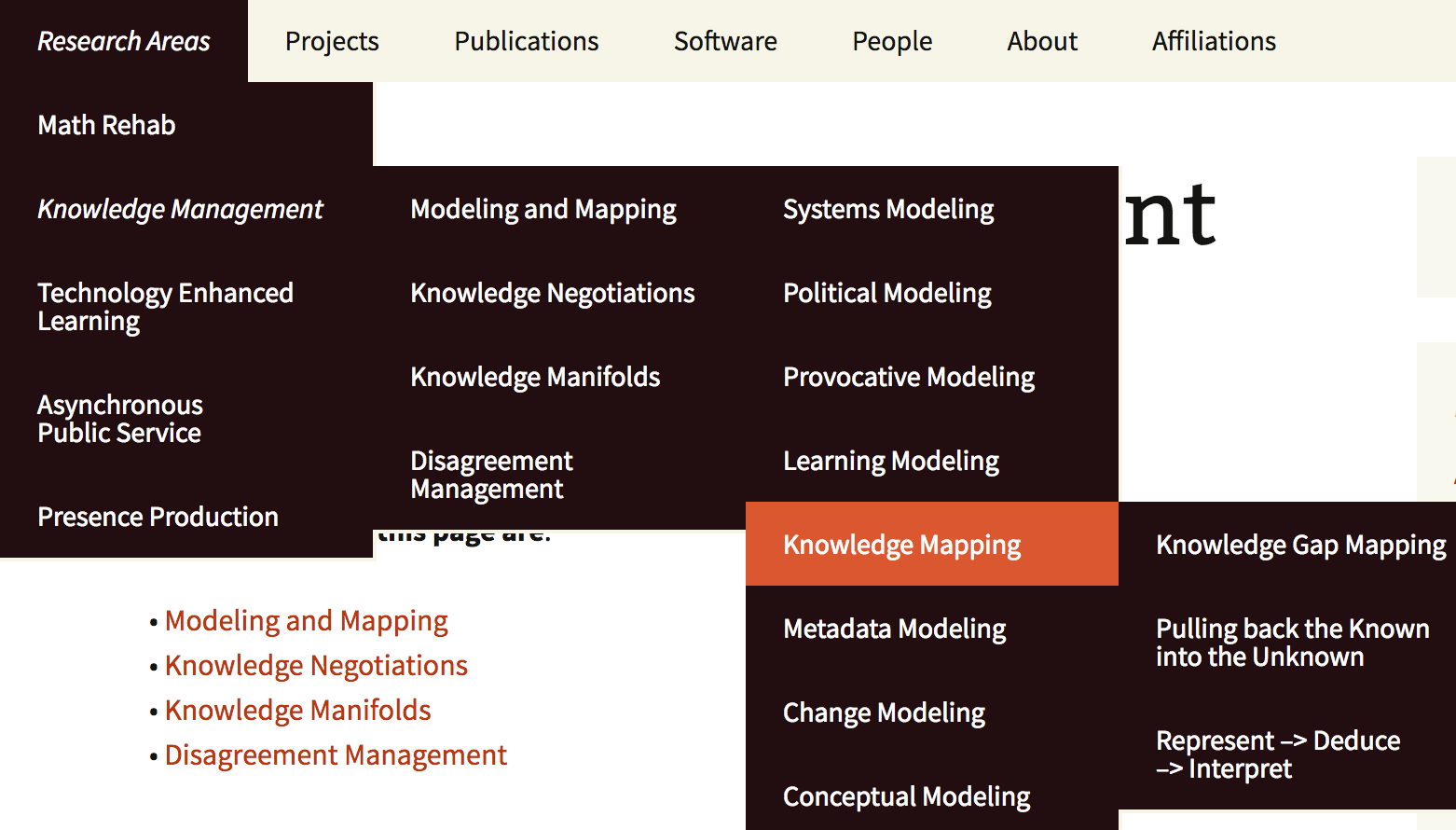The width and height of the screenshot is (1456, 830).
Task: Click Research Areas in the navigation bar
Action: pos(124,41)
